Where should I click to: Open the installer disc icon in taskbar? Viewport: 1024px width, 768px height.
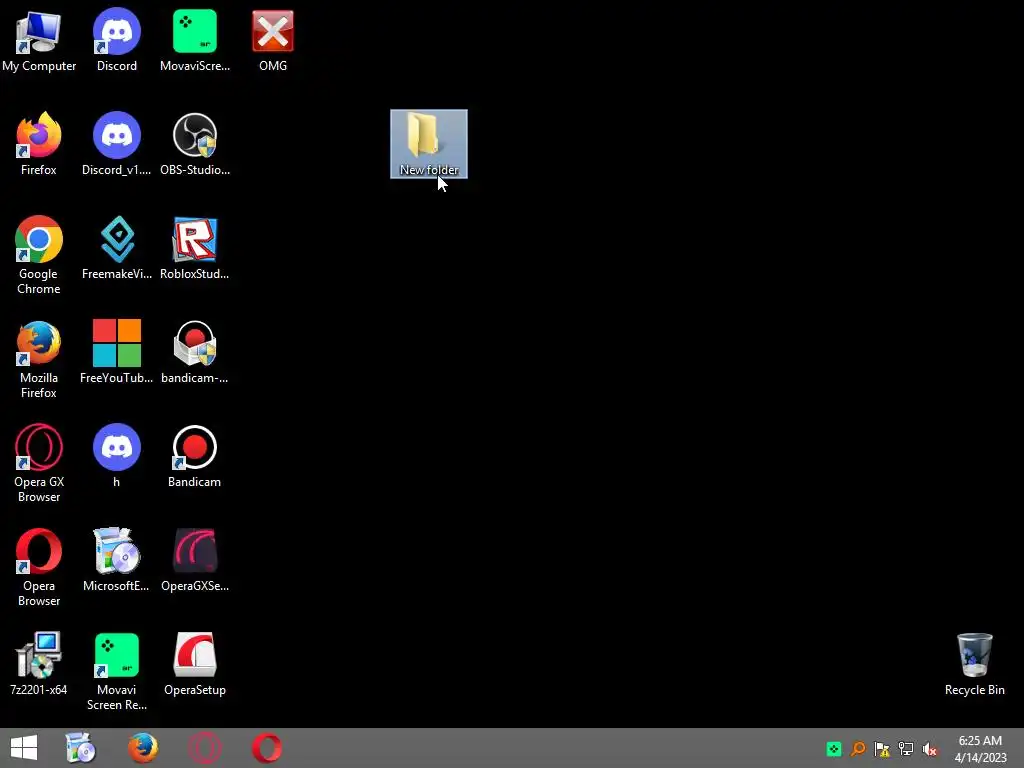pos(81,748)
